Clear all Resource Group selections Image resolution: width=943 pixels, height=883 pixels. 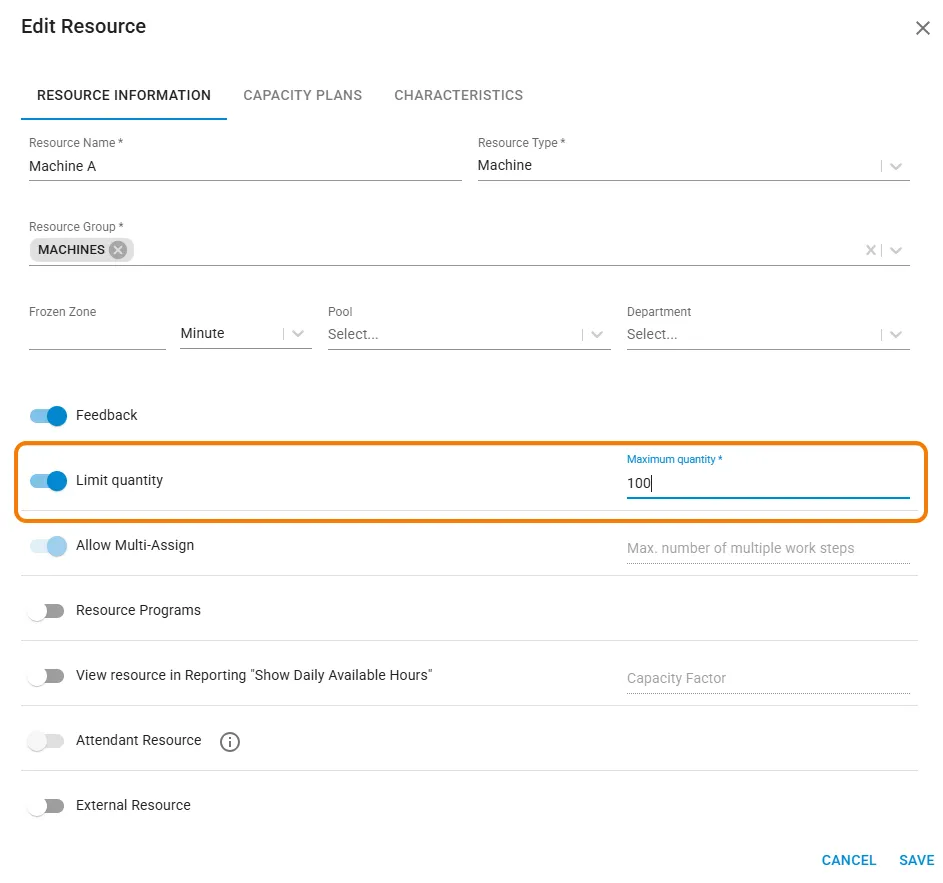click(x=870, y=250)
